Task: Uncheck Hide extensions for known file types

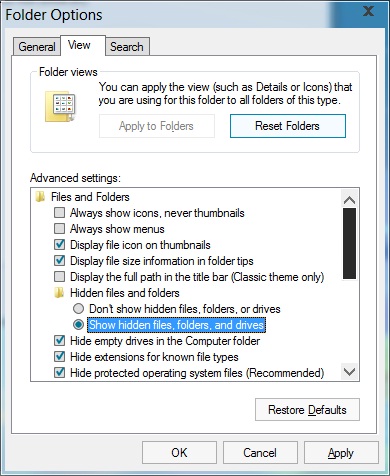Action: (x=59, y=357)
